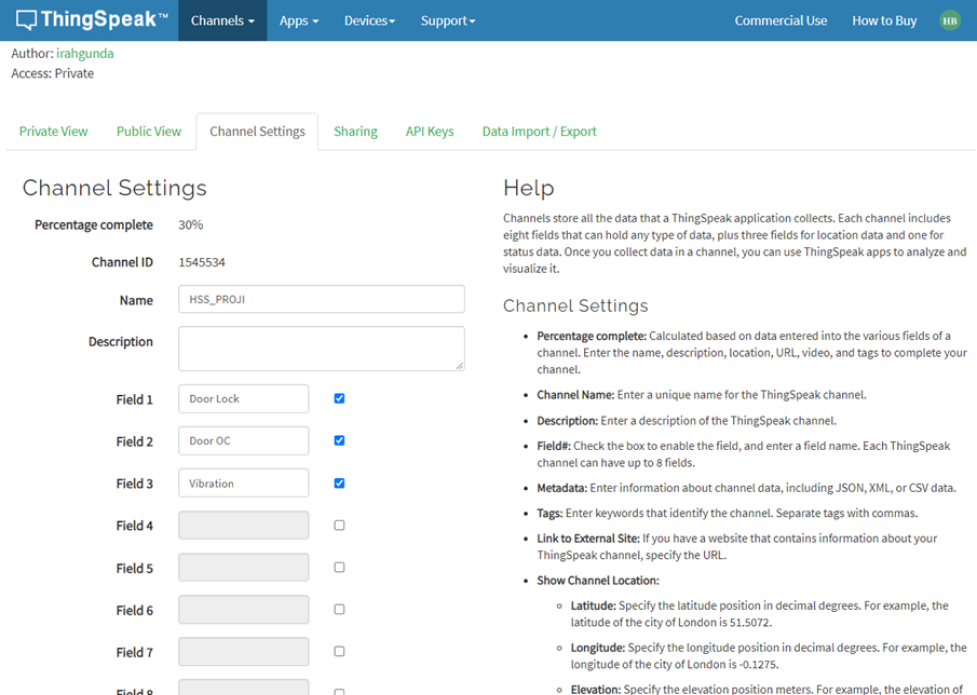
Task: Click into the Description text area
Action: click(321, 348)
